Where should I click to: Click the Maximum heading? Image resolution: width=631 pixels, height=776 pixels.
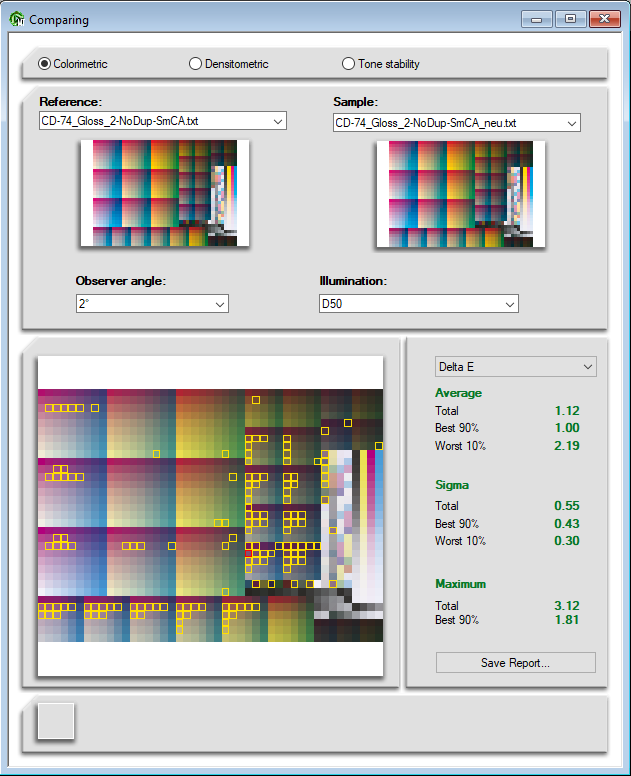(x=461, y=584)
